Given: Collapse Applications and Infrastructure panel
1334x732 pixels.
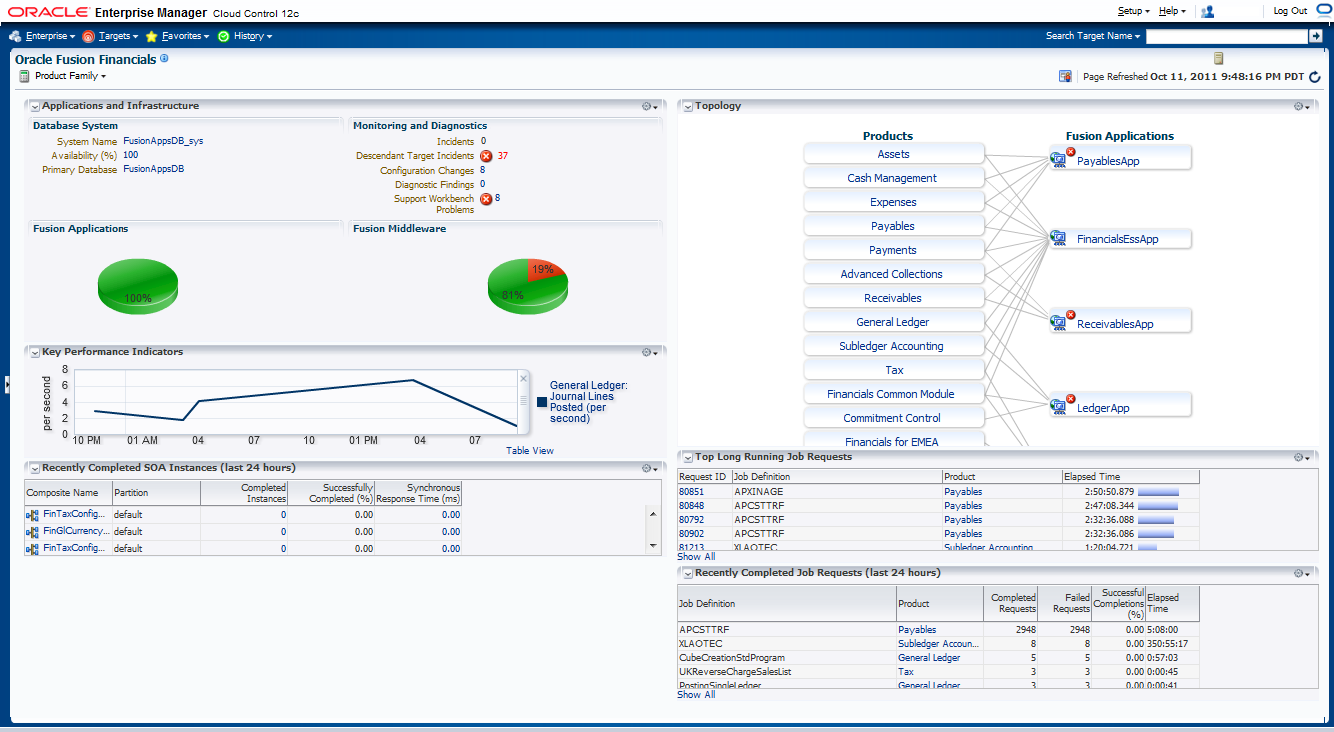Looking at the screenshot, I should (34, 106).
